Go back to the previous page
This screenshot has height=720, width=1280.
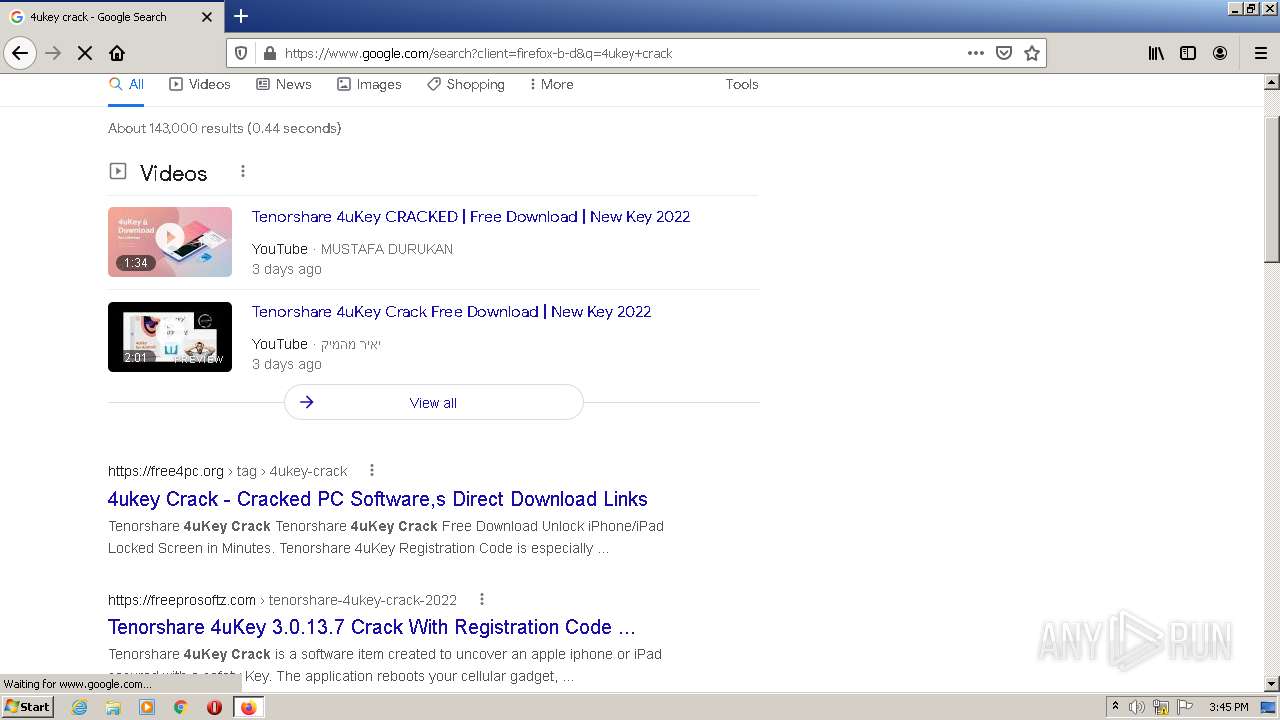tap(20, 53)
